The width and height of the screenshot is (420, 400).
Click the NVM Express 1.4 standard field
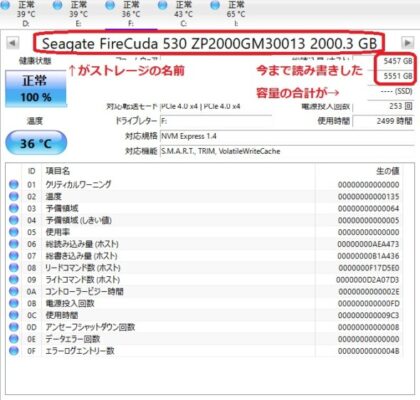[287, 136]
